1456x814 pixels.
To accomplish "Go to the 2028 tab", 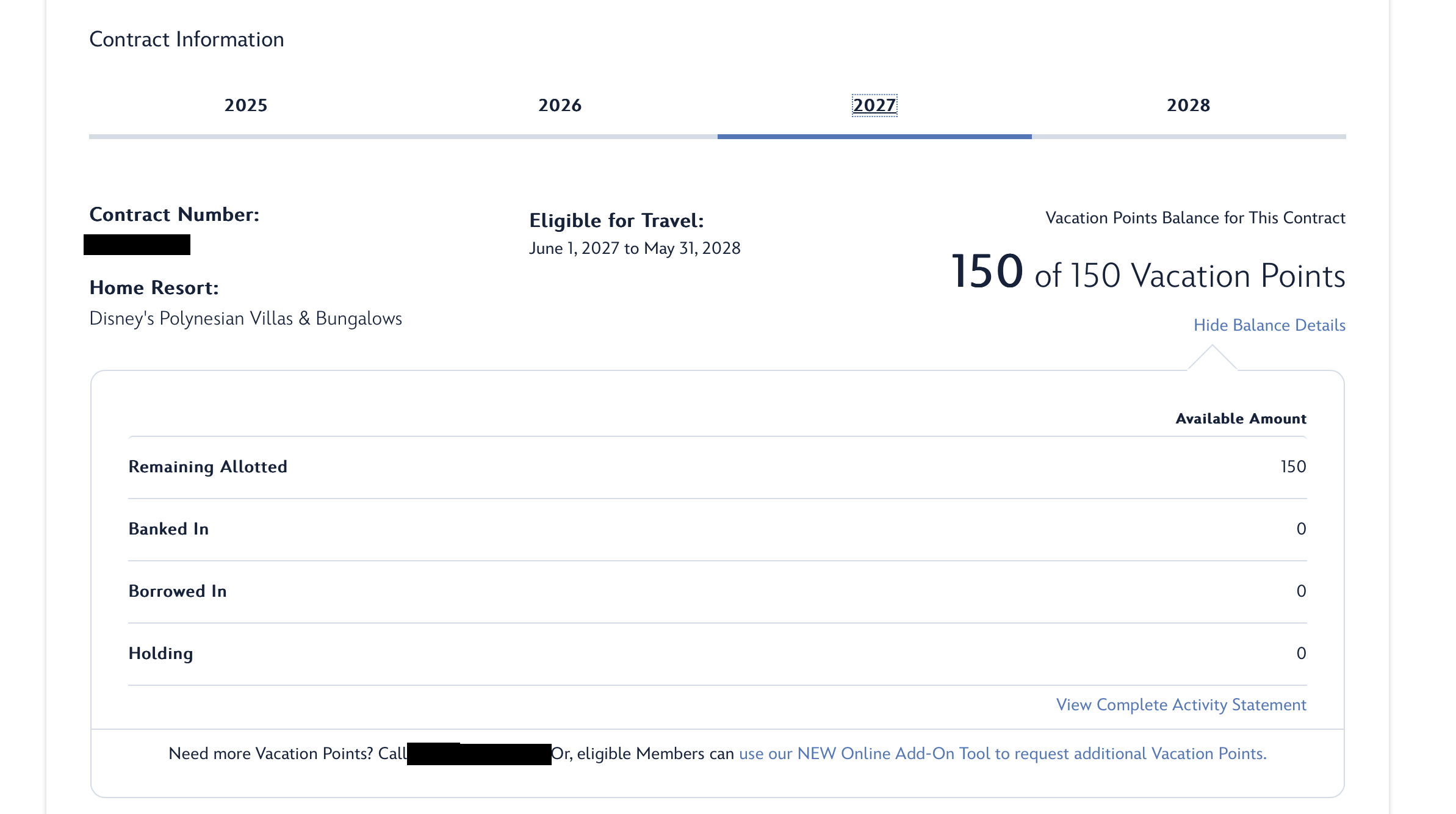I will click(1188, 106).
